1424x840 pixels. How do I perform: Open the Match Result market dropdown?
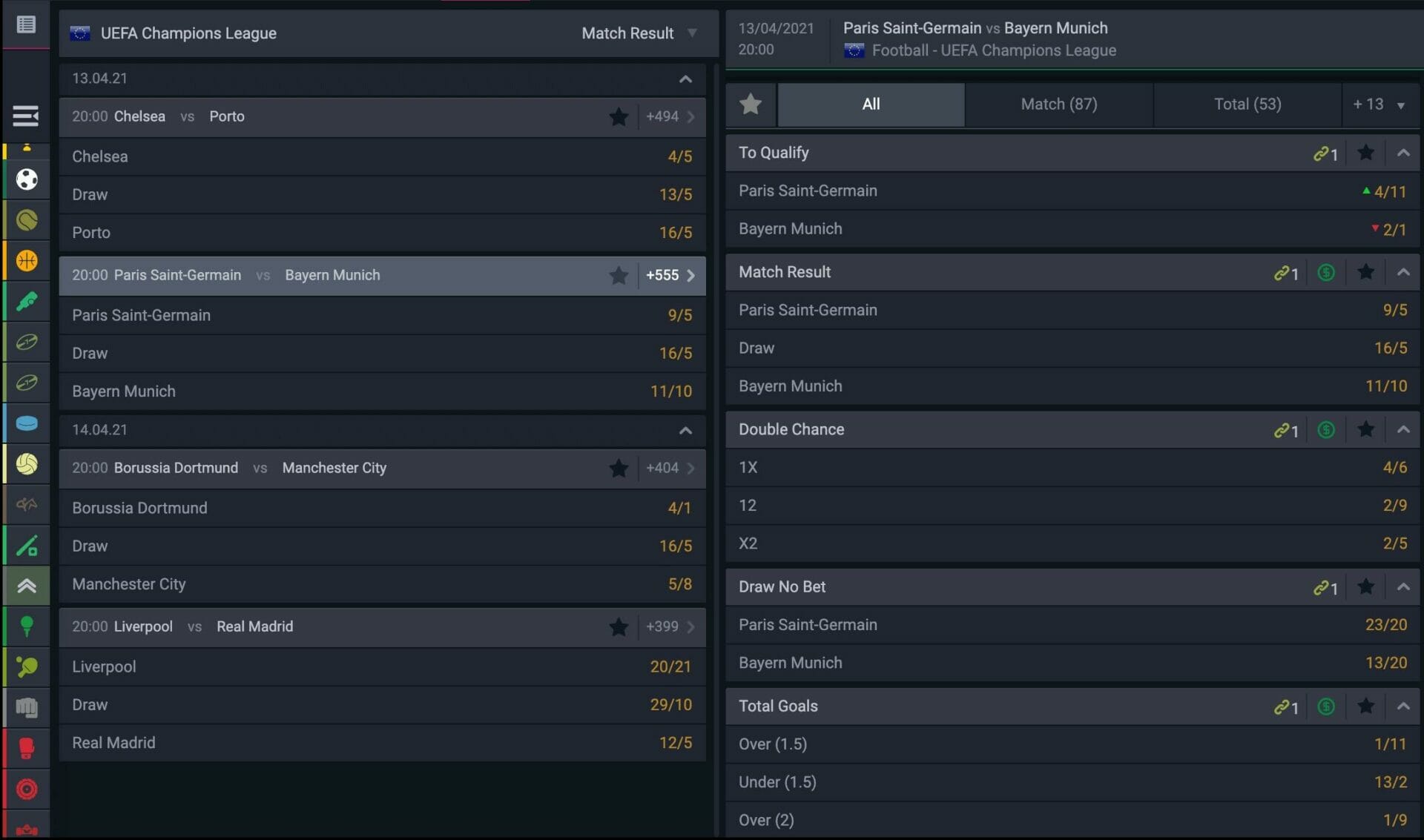point(639,33)
